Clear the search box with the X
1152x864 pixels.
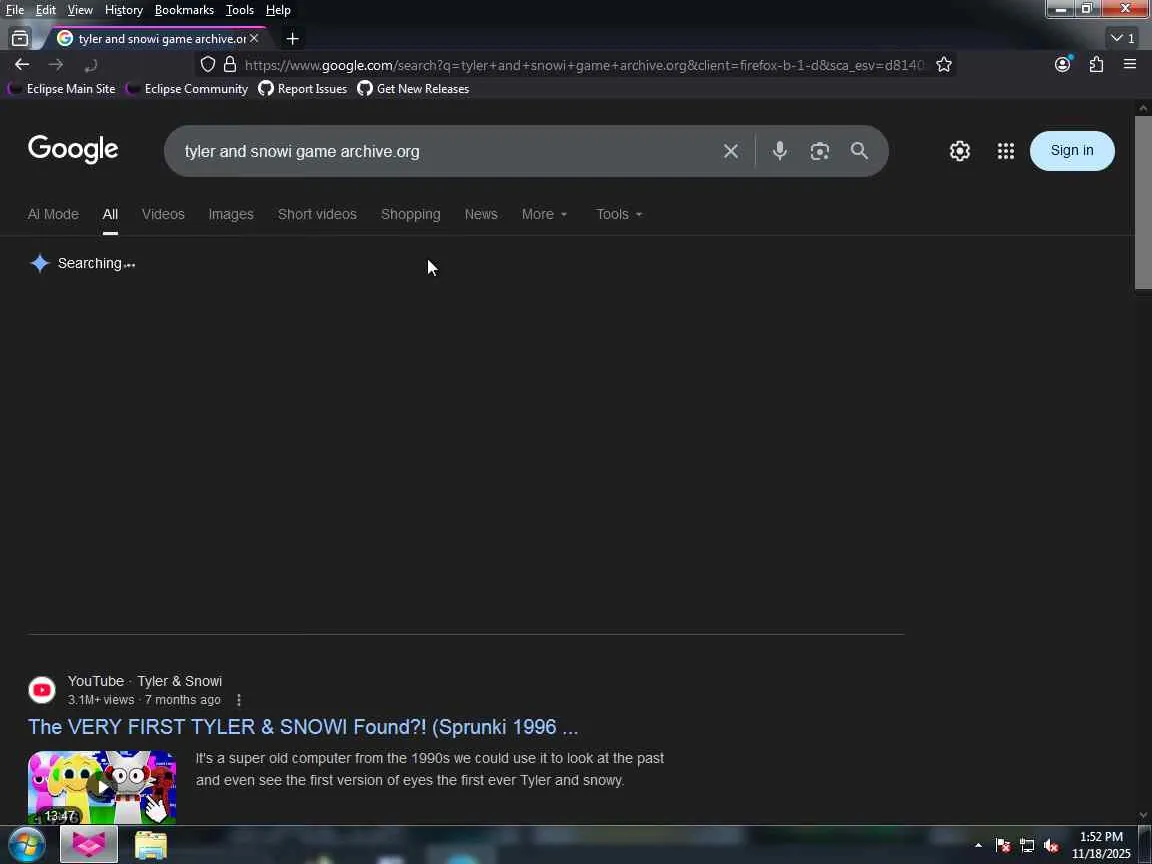click(x=730, y=151)
